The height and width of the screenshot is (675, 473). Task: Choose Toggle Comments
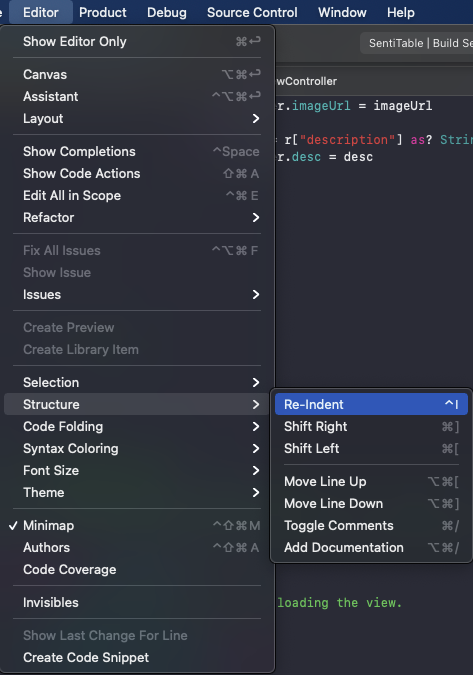pos(371,525)
